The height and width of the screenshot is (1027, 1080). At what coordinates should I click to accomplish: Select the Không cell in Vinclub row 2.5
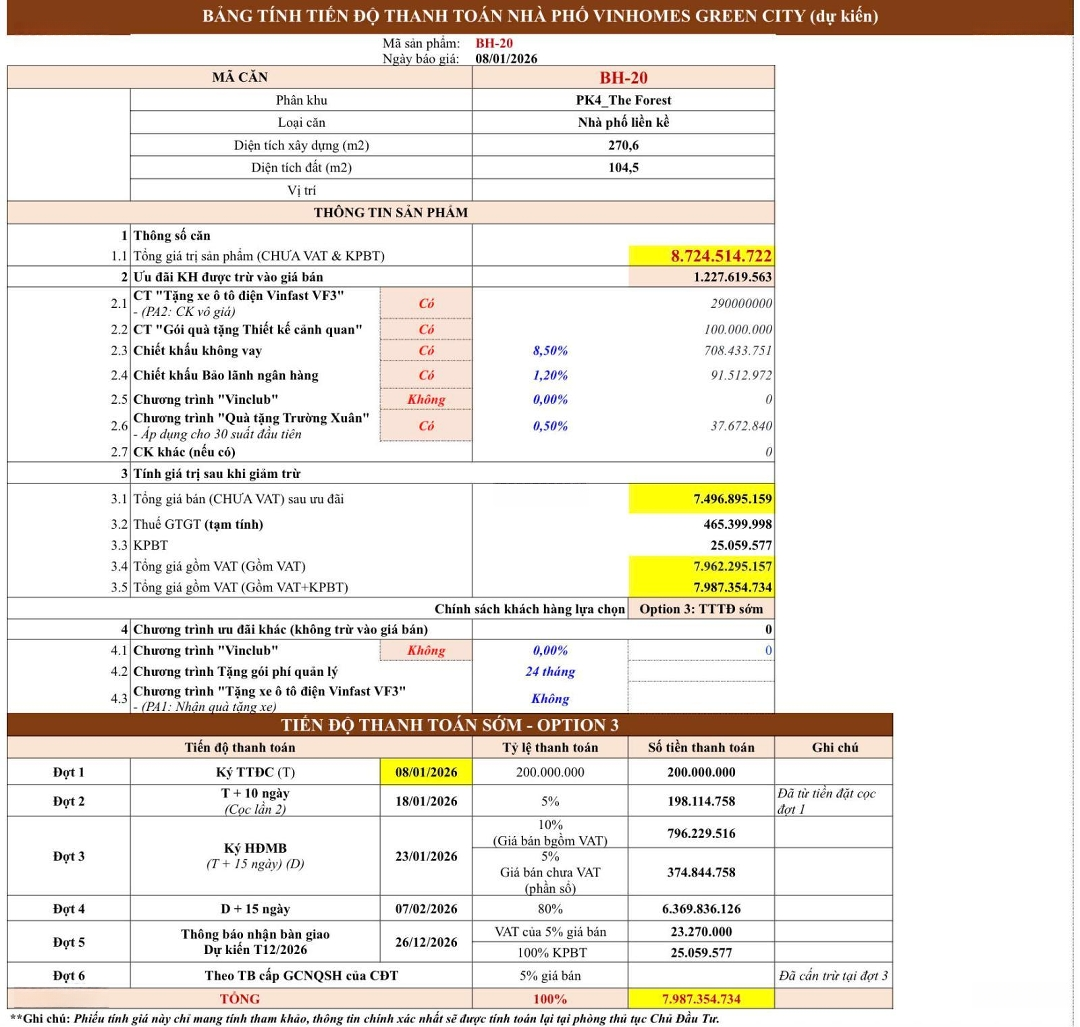click(426, 399)
